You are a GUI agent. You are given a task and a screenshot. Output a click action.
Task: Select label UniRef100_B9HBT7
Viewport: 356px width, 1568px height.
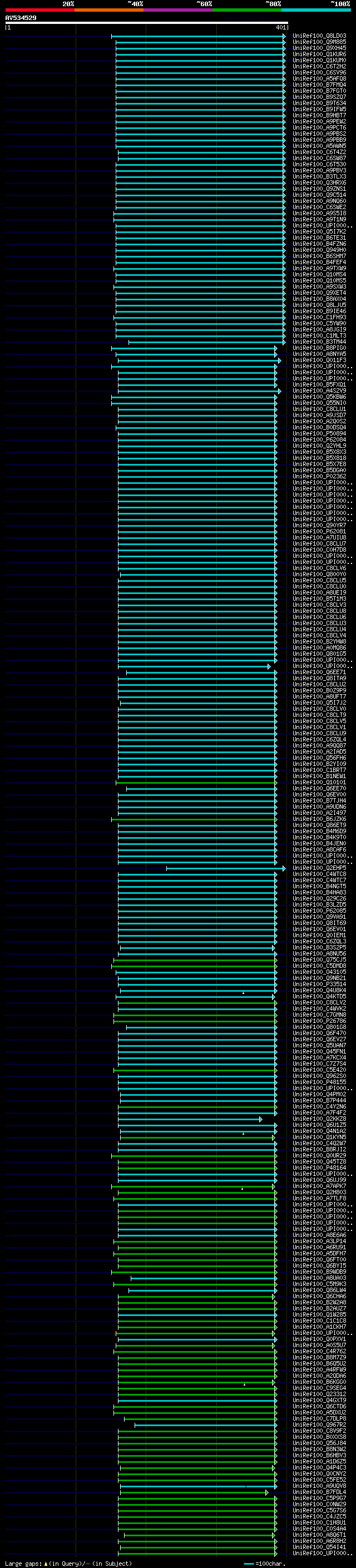[x=319, y=116]
